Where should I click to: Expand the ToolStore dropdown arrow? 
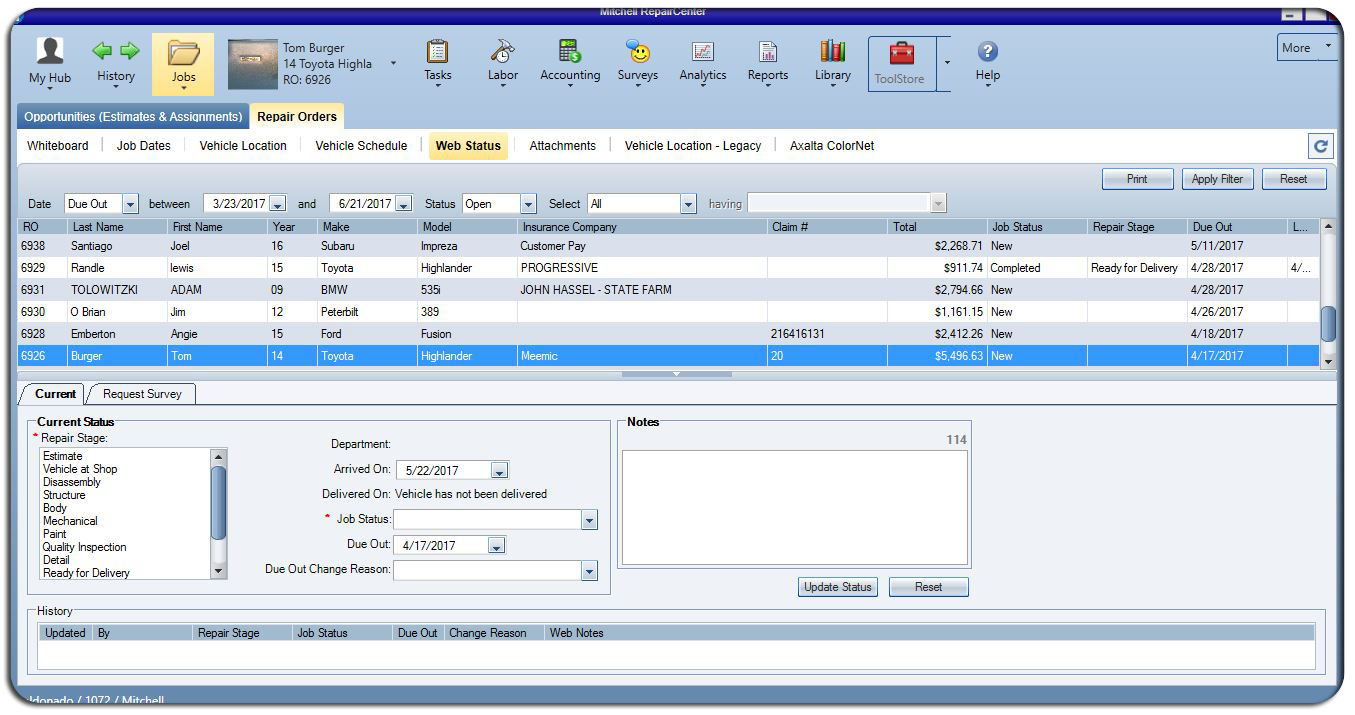tap(947, 63)
